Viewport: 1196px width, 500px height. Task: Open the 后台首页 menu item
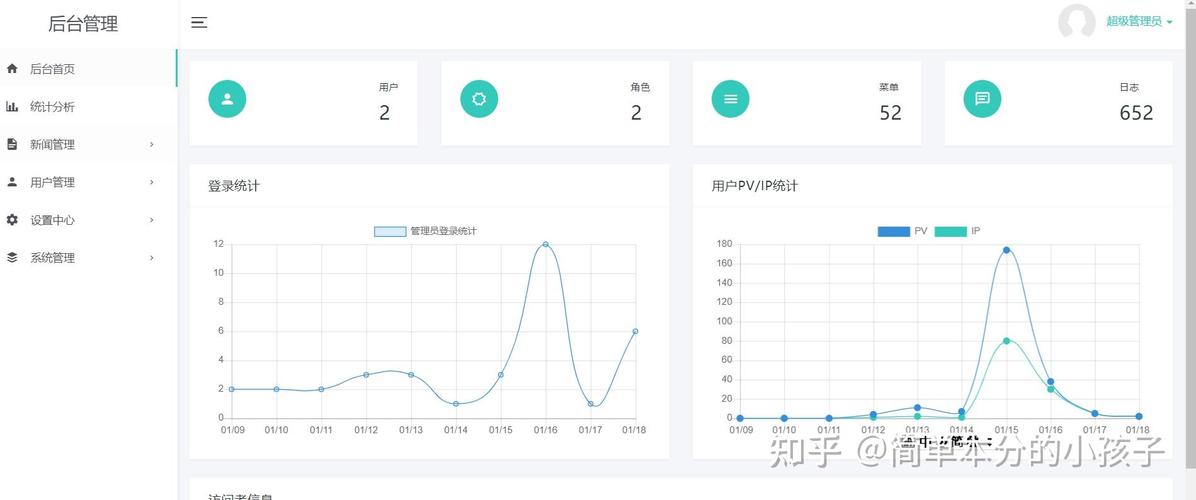point(88,69)
